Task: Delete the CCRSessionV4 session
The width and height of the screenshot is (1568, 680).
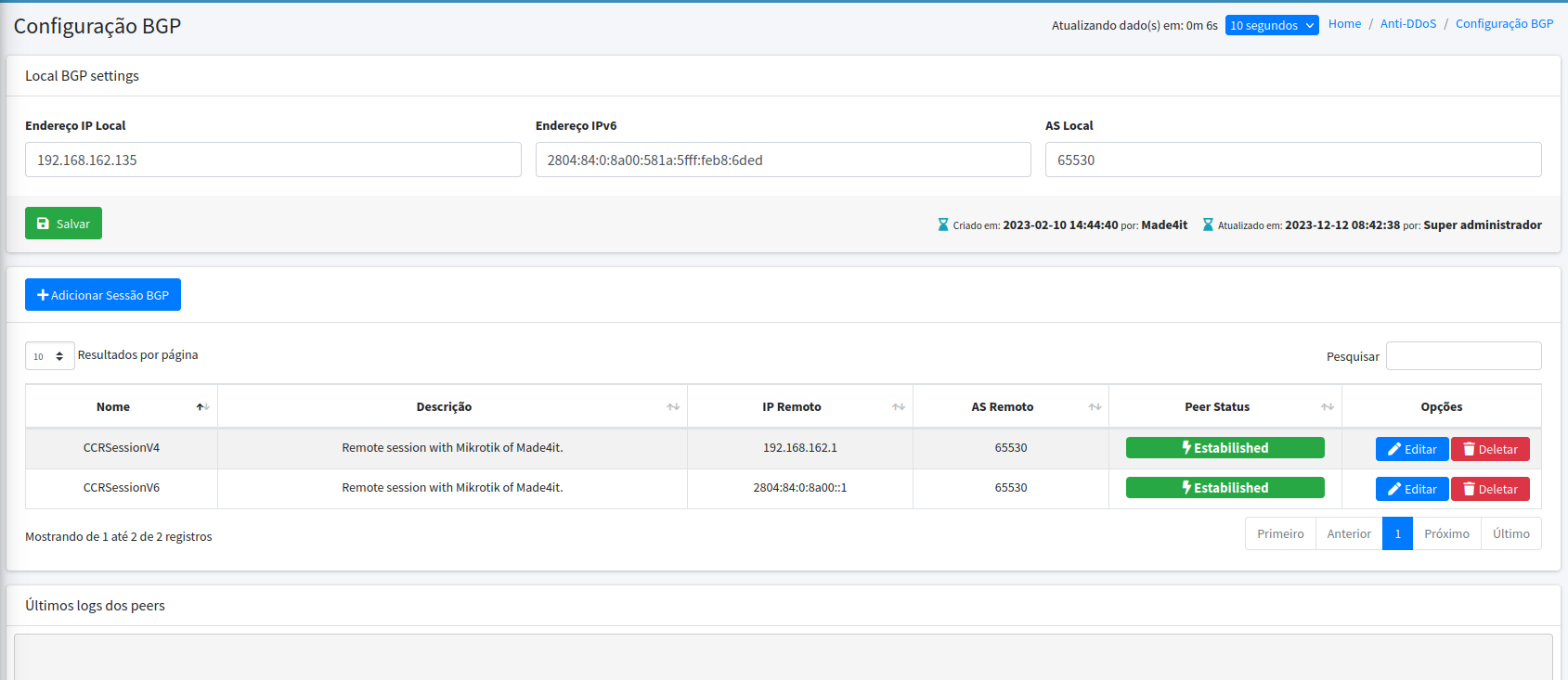Action: point(1490,449)
